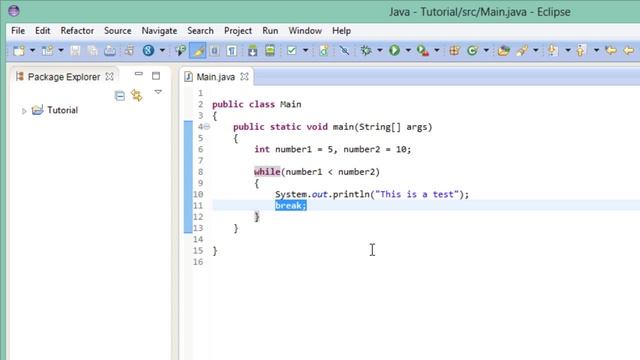Open the Run configurations dropdown arrow

pos(408,51)
